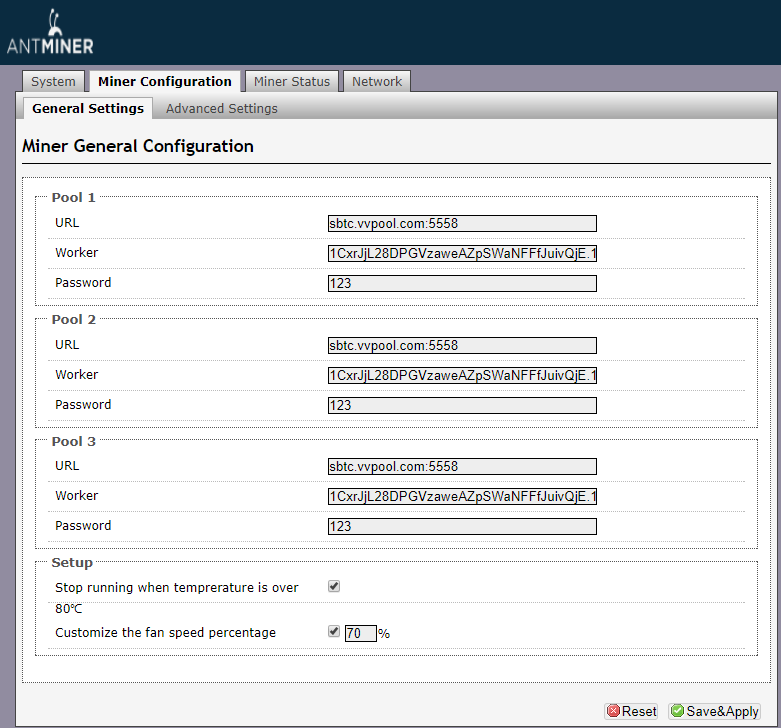Image resolution: width=781 pixels, height=728 pixels.
Task: Select the General Settings subtab
Action: pos(88,108)
